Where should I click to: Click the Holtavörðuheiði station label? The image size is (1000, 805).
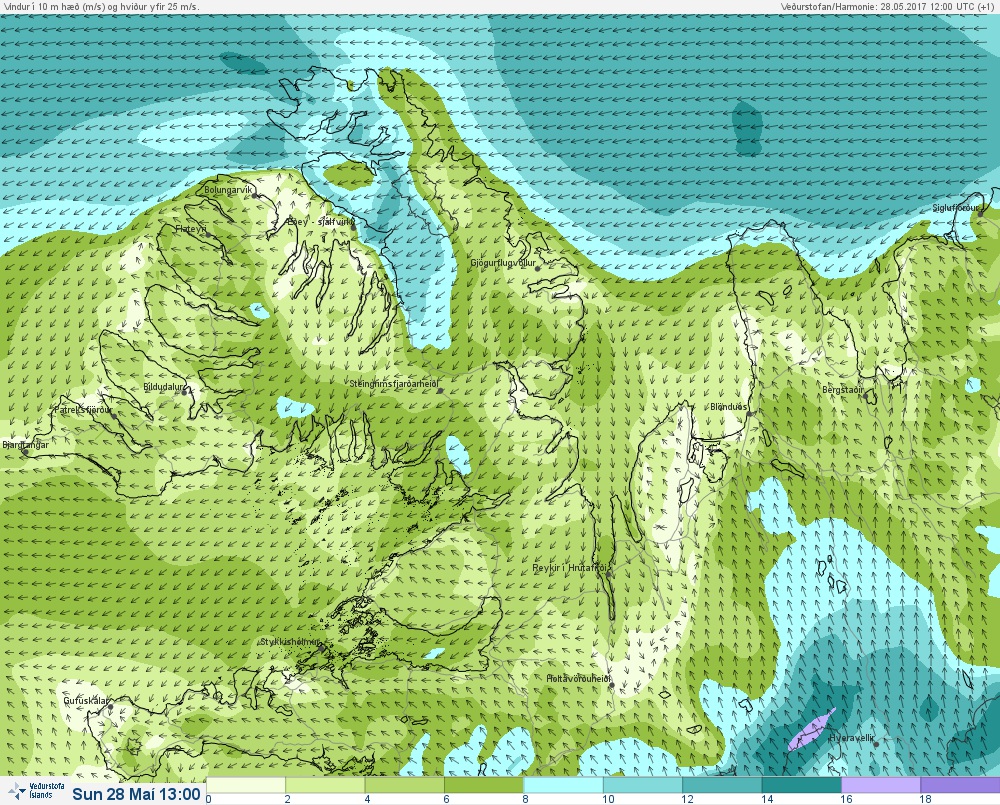(x=578, y=679)
